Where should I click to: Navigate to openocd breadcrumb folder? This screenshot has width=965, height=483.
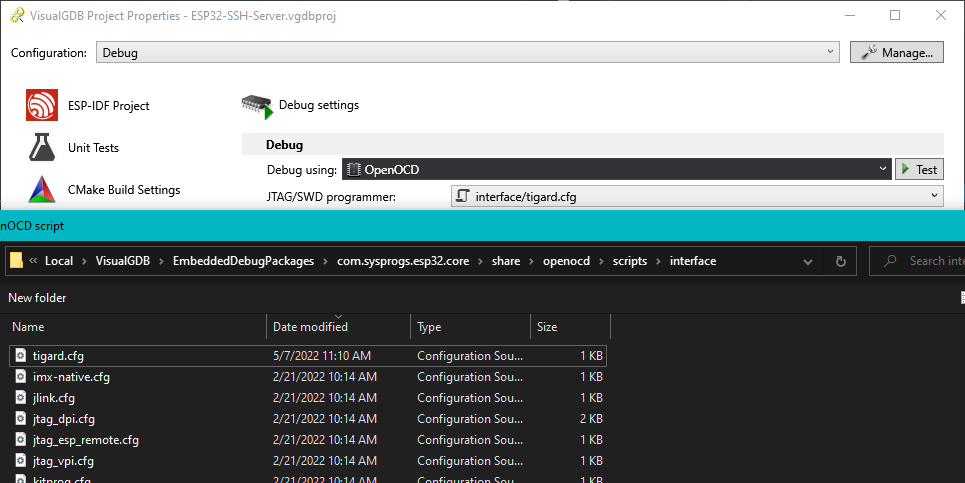566,261
